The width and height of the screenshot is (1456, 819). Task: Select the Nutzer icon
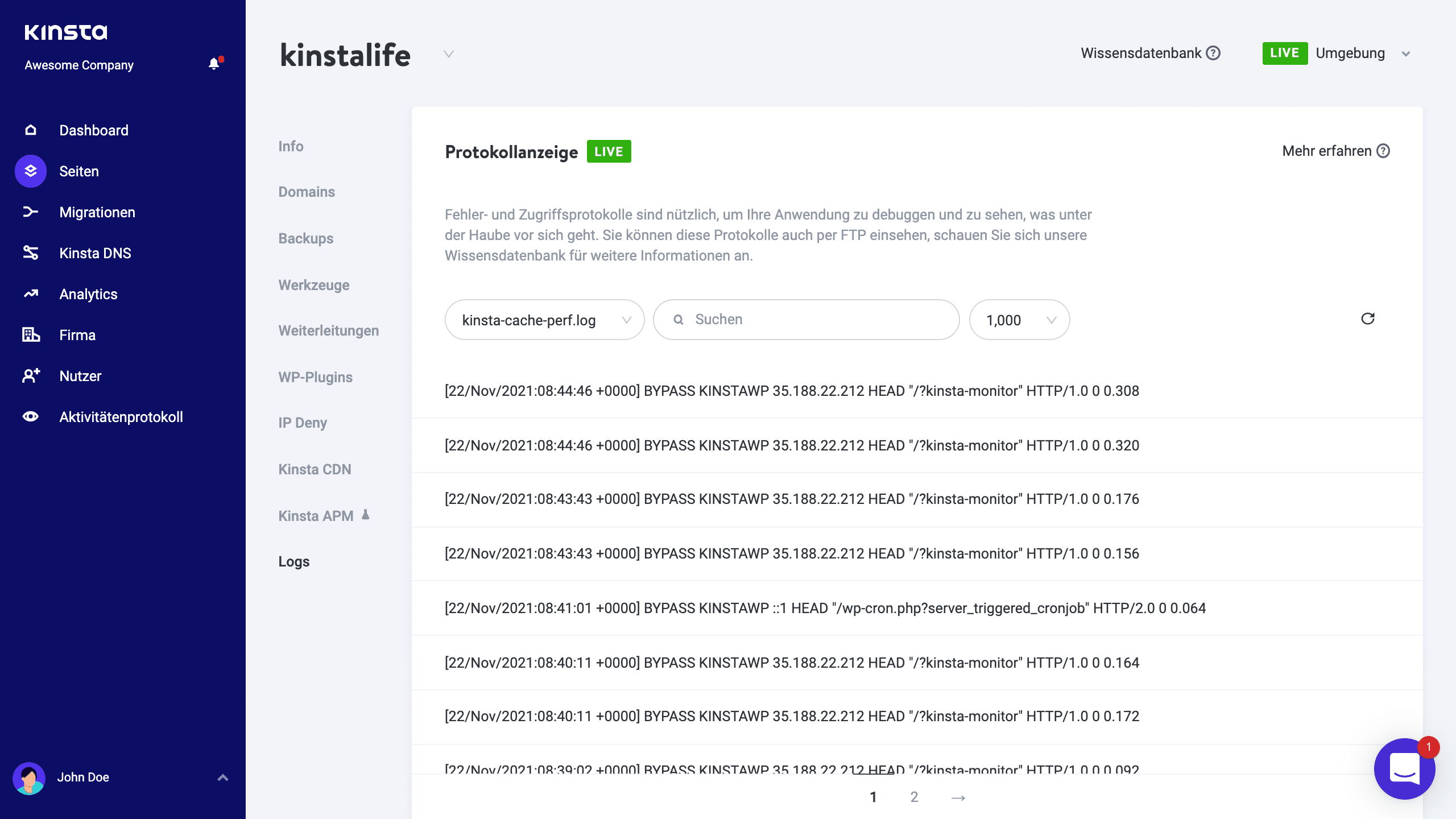pyautogui.click(x=30, y=375)
